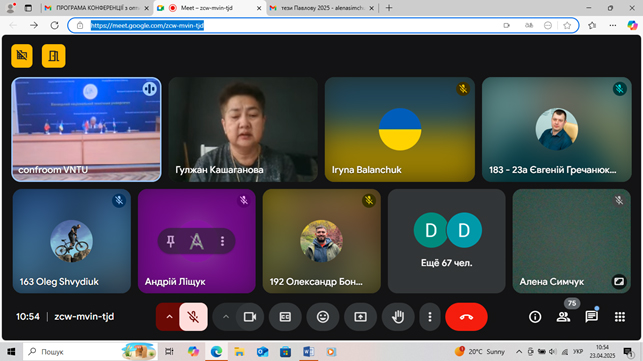This screenshot has width=643, height=361.
Task: Open volume control in system tray
Action: (553, 352)
